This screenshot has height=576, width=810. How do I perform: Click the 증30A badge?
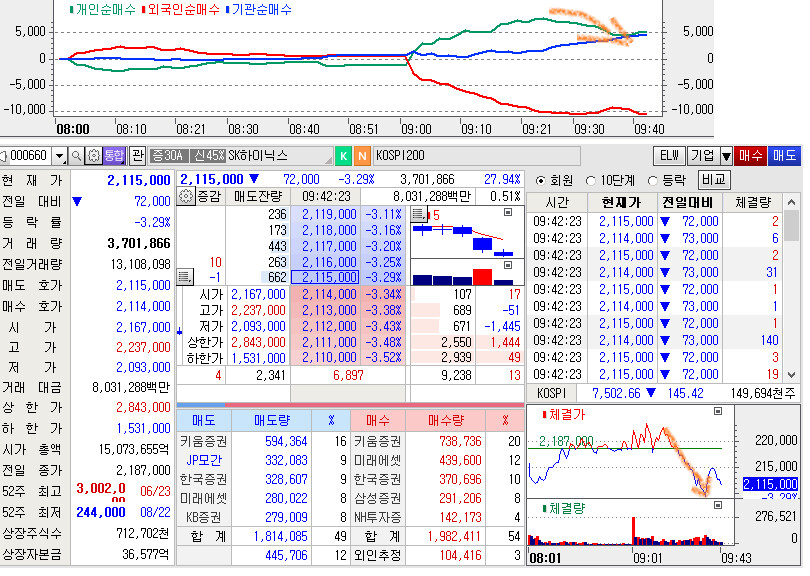coord(168,156)
